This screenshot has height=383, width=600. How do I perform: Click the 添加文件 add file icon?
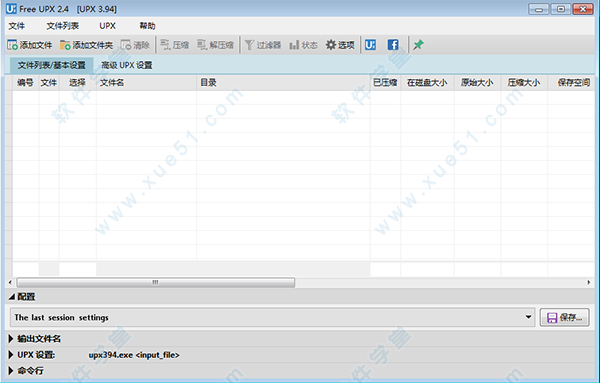coord(13,45)
